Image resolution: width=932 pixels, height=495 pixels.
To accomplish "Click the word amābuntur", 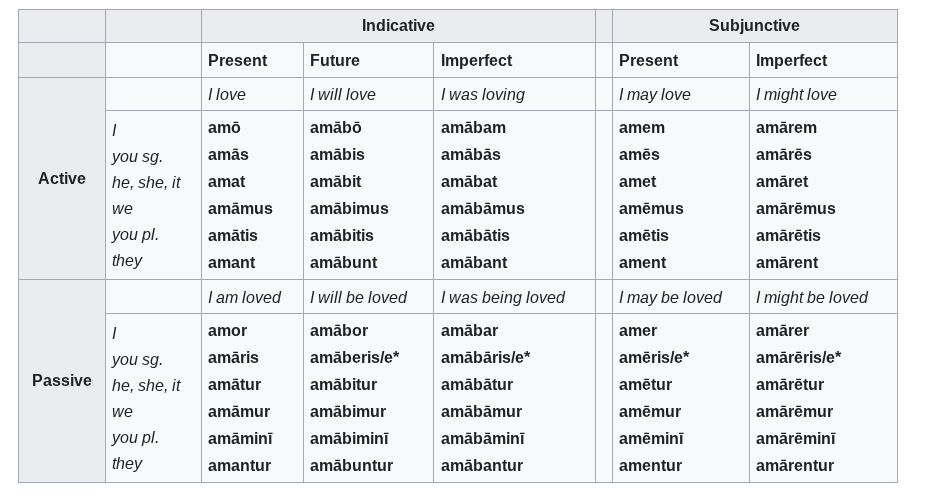I will [x=351, y=466].
